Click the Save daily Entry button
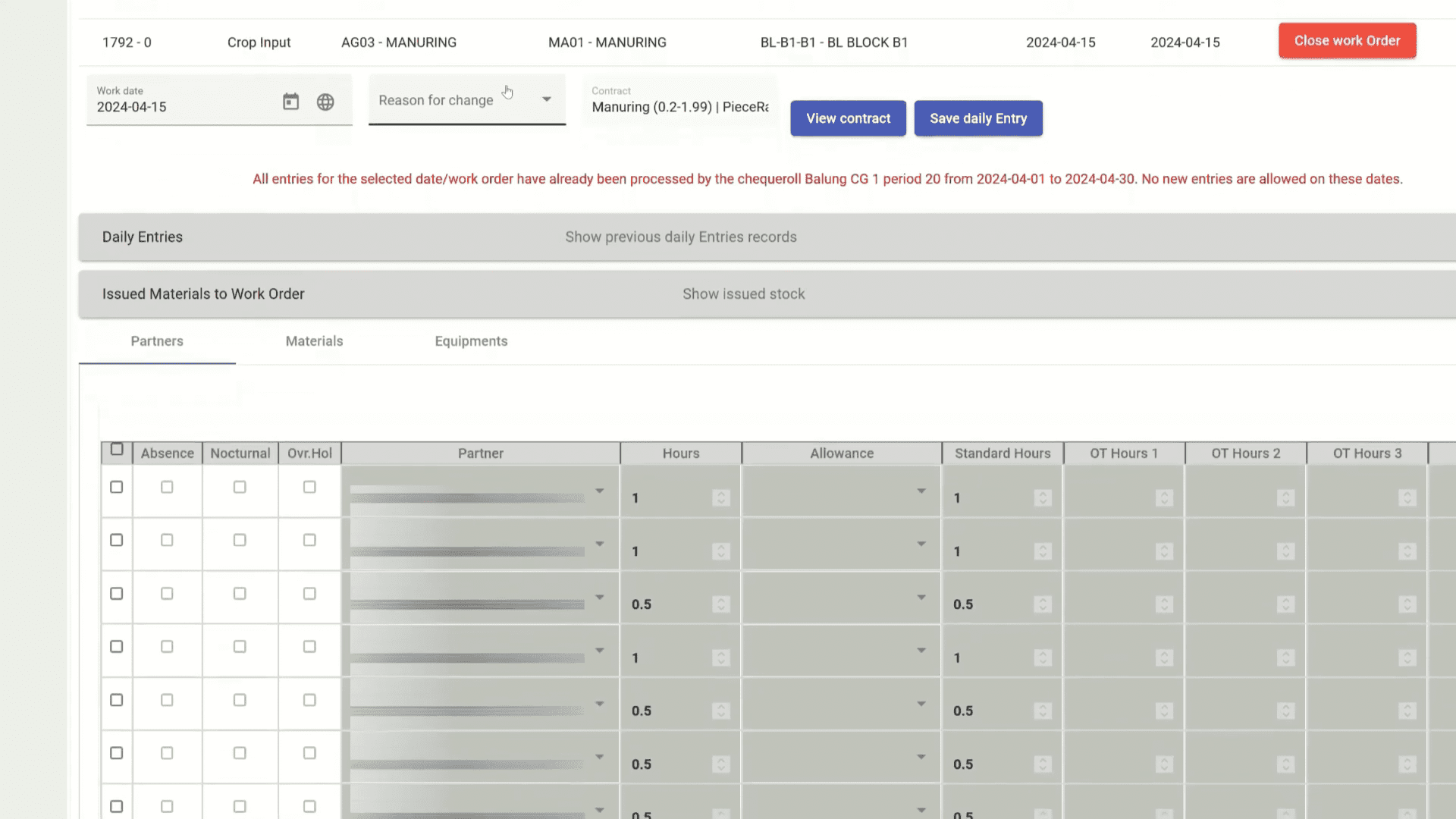 pyautogui.click(x=977, y=118)
